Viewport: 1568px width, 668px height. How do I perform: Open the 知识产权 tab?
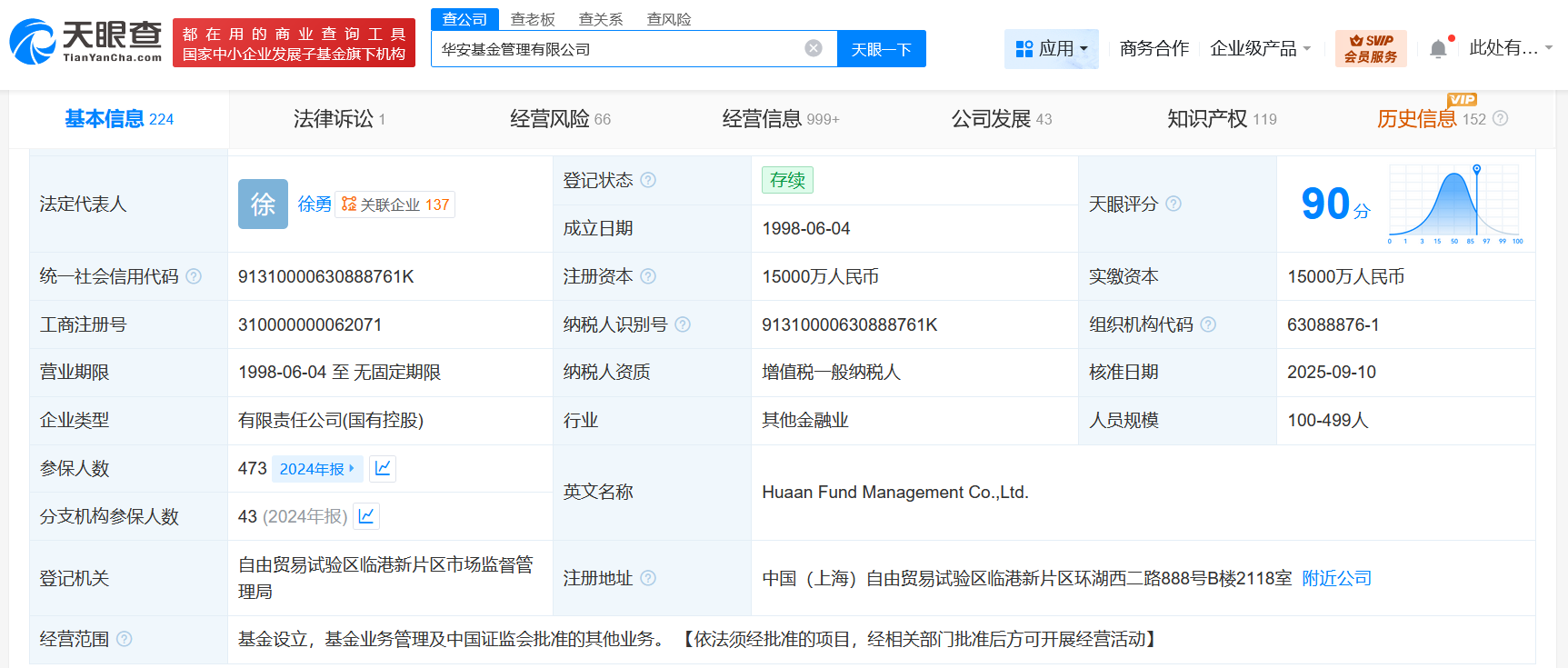1222,119
